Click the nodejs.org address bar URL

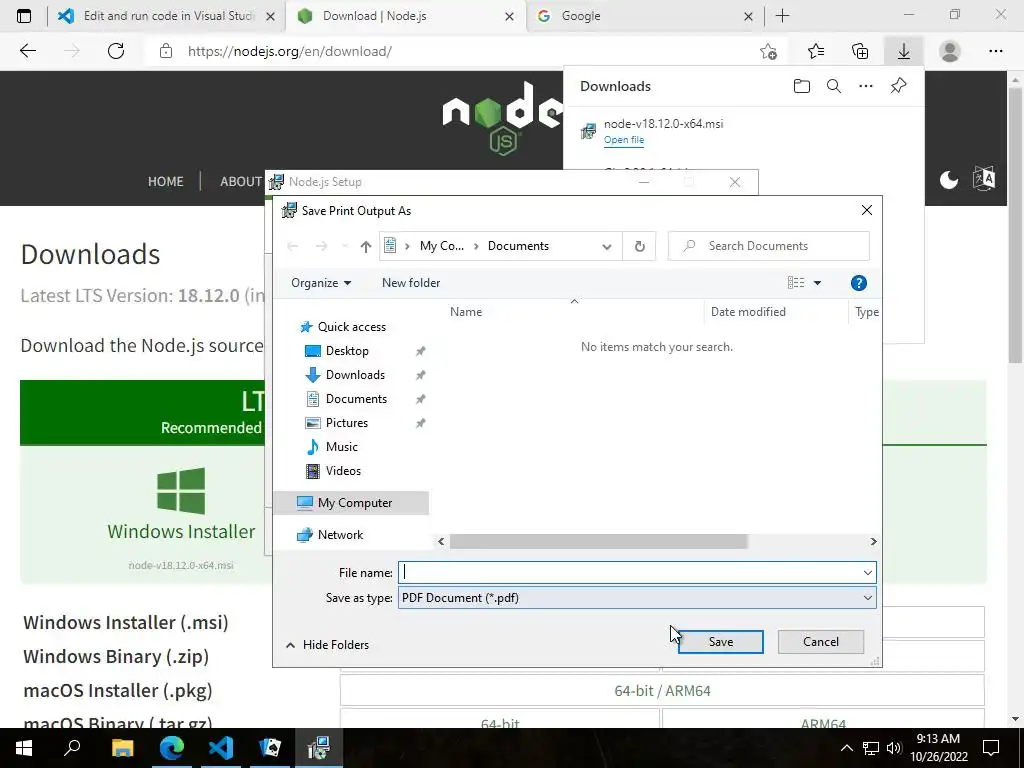click(x=289, y=51)
